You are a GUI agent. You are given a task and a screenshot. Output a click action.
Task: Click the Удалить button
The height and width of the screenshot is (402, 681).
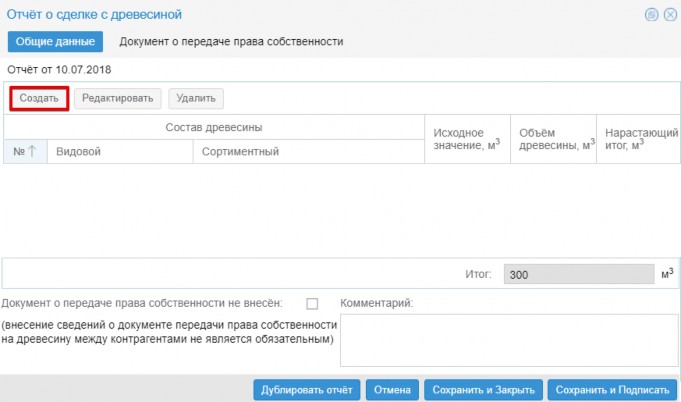tap(196, 99)
